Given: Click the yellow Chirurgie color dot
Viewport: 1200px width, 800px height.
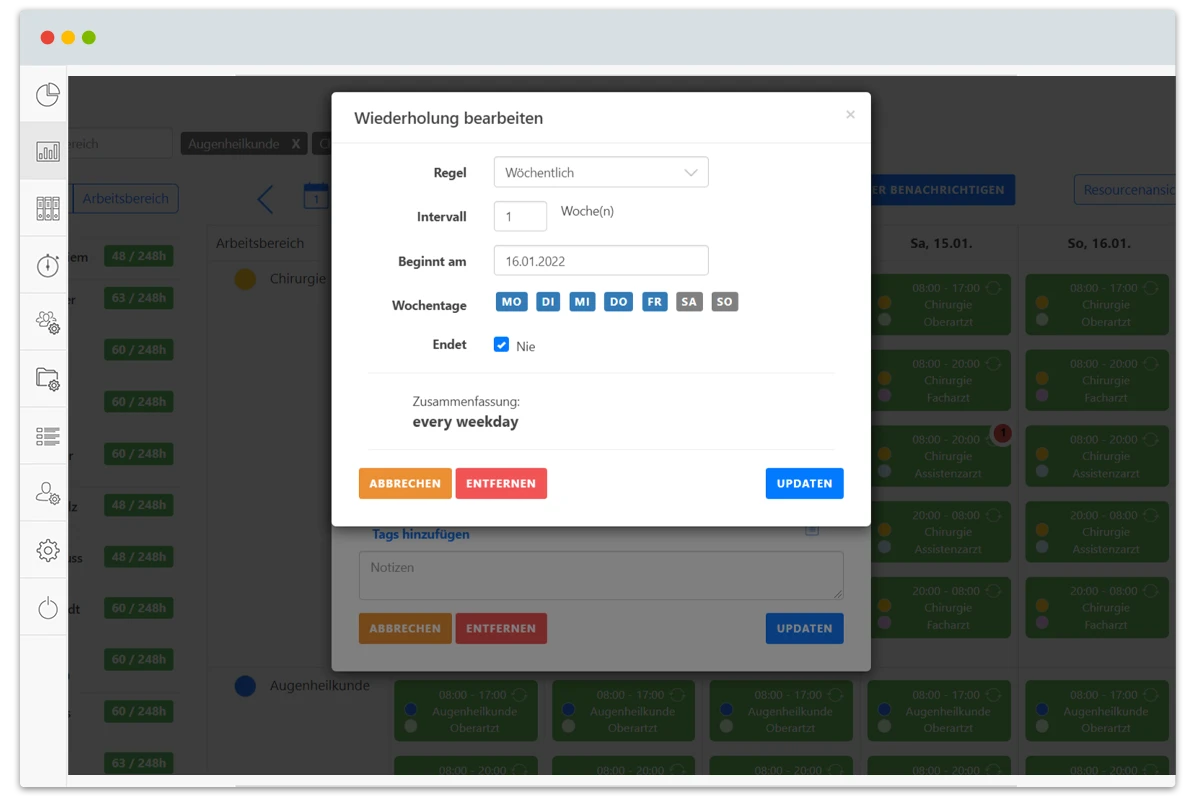Looking at the screenshot, I should pos(245,280).
